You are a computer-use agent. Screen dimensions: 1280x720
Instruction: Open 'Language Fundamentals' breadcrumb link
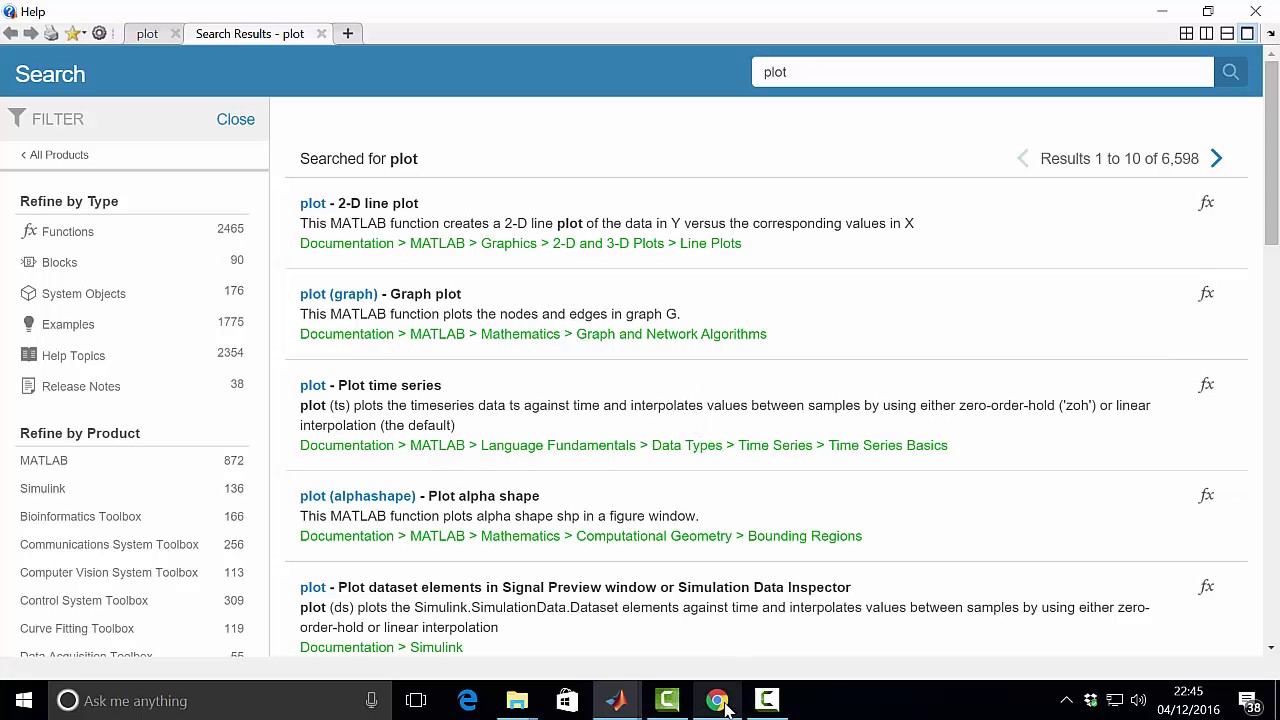(558, 445)
